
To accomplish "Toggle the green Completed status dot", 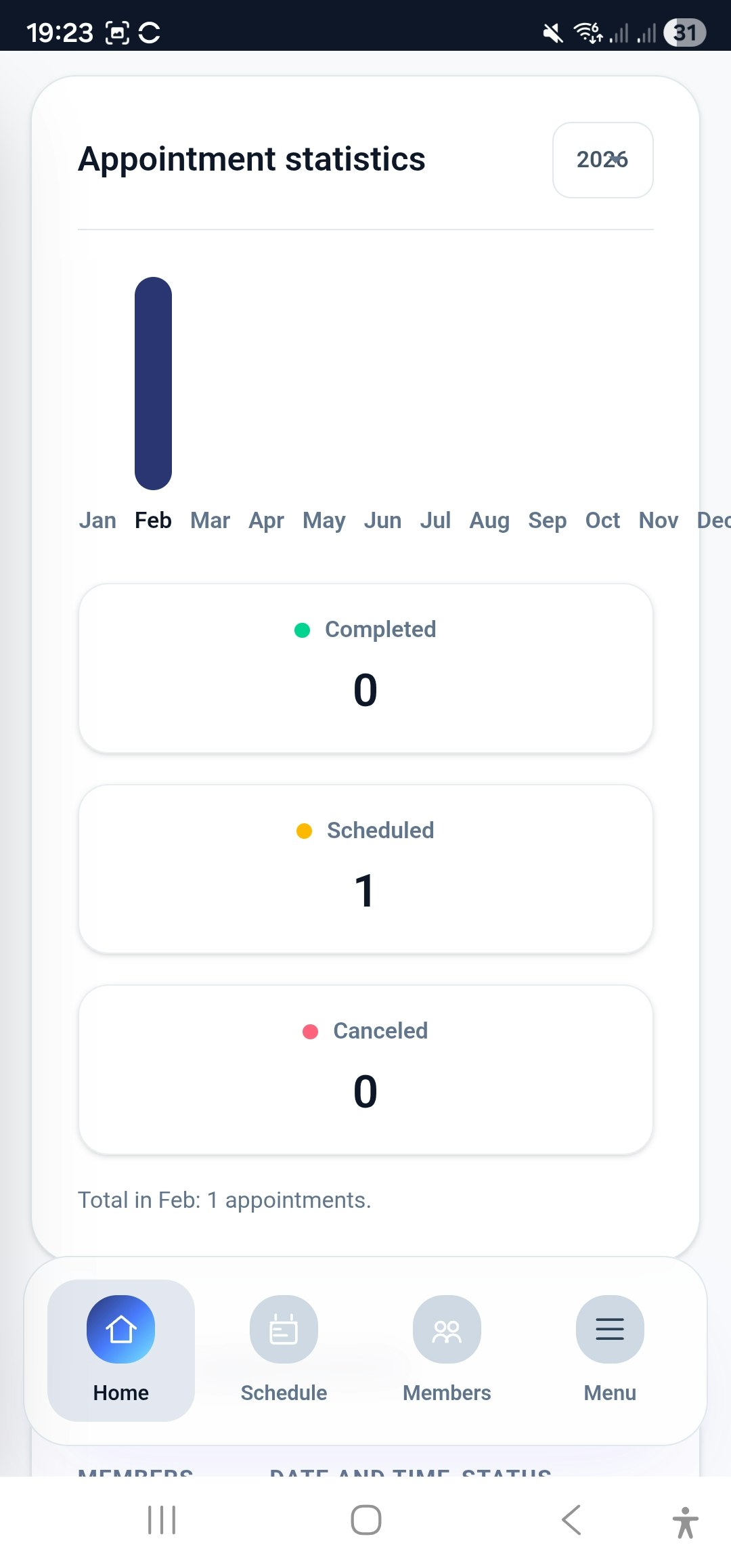I will tap(304, 629).
